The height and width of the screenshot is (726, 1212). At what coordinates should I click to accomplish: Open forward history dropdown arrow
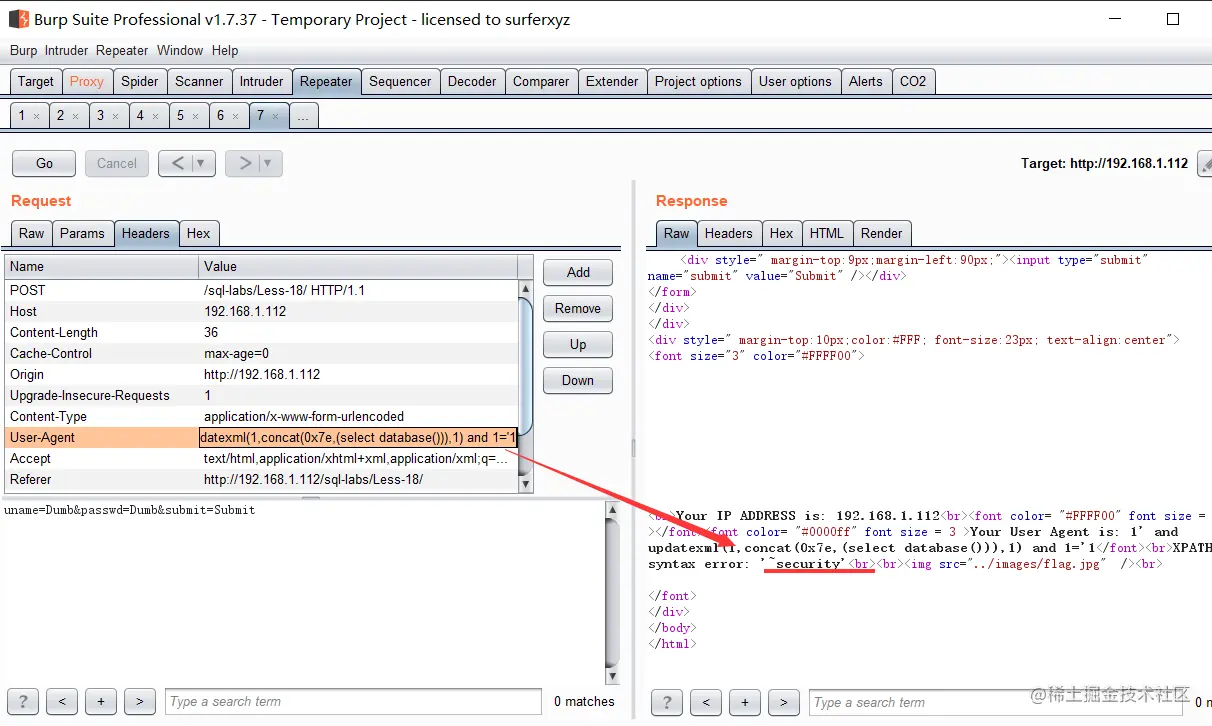(268, 163)
